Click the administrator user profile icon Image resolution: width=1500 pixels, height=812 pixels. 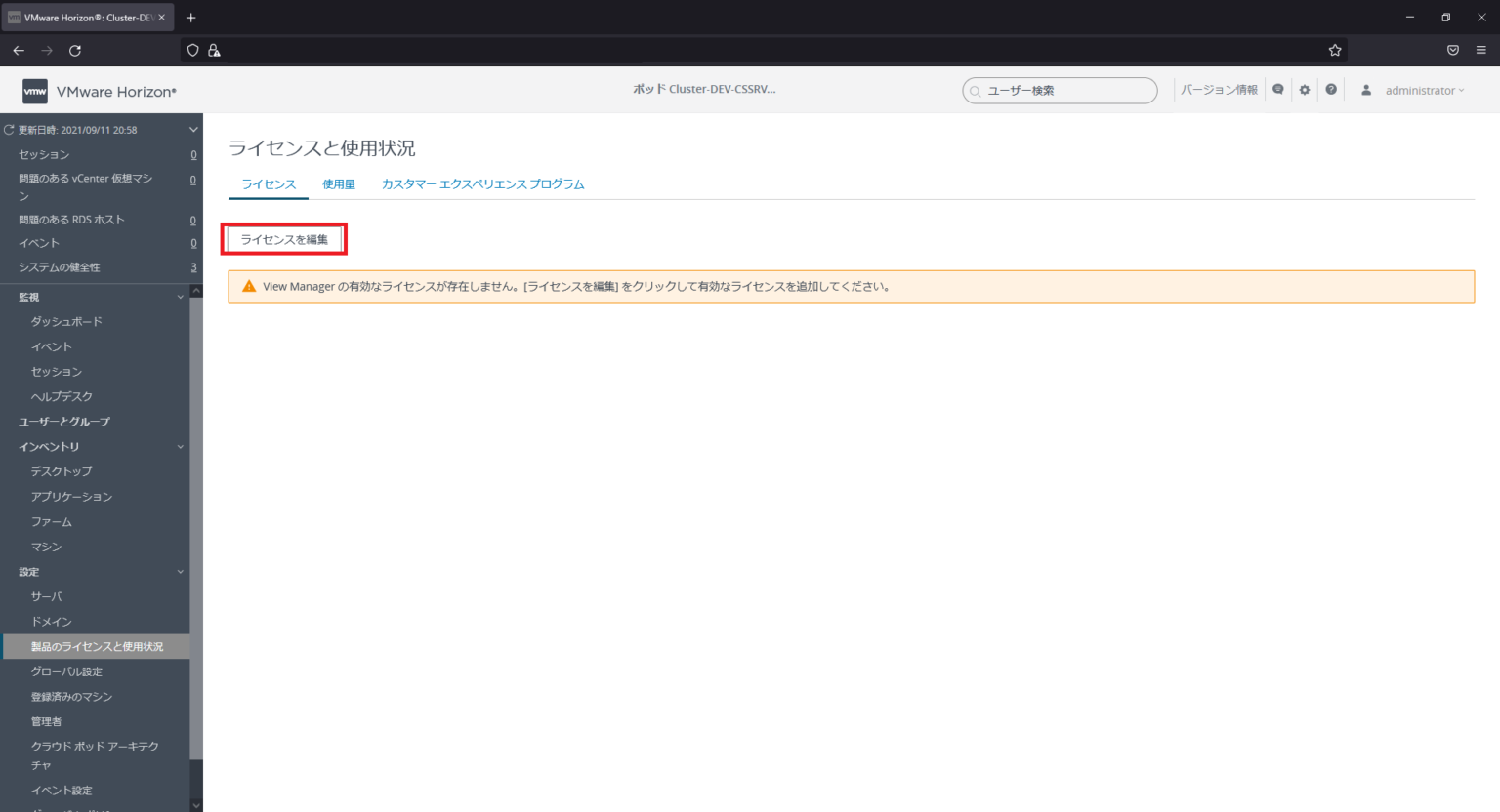coord(1366,89)
